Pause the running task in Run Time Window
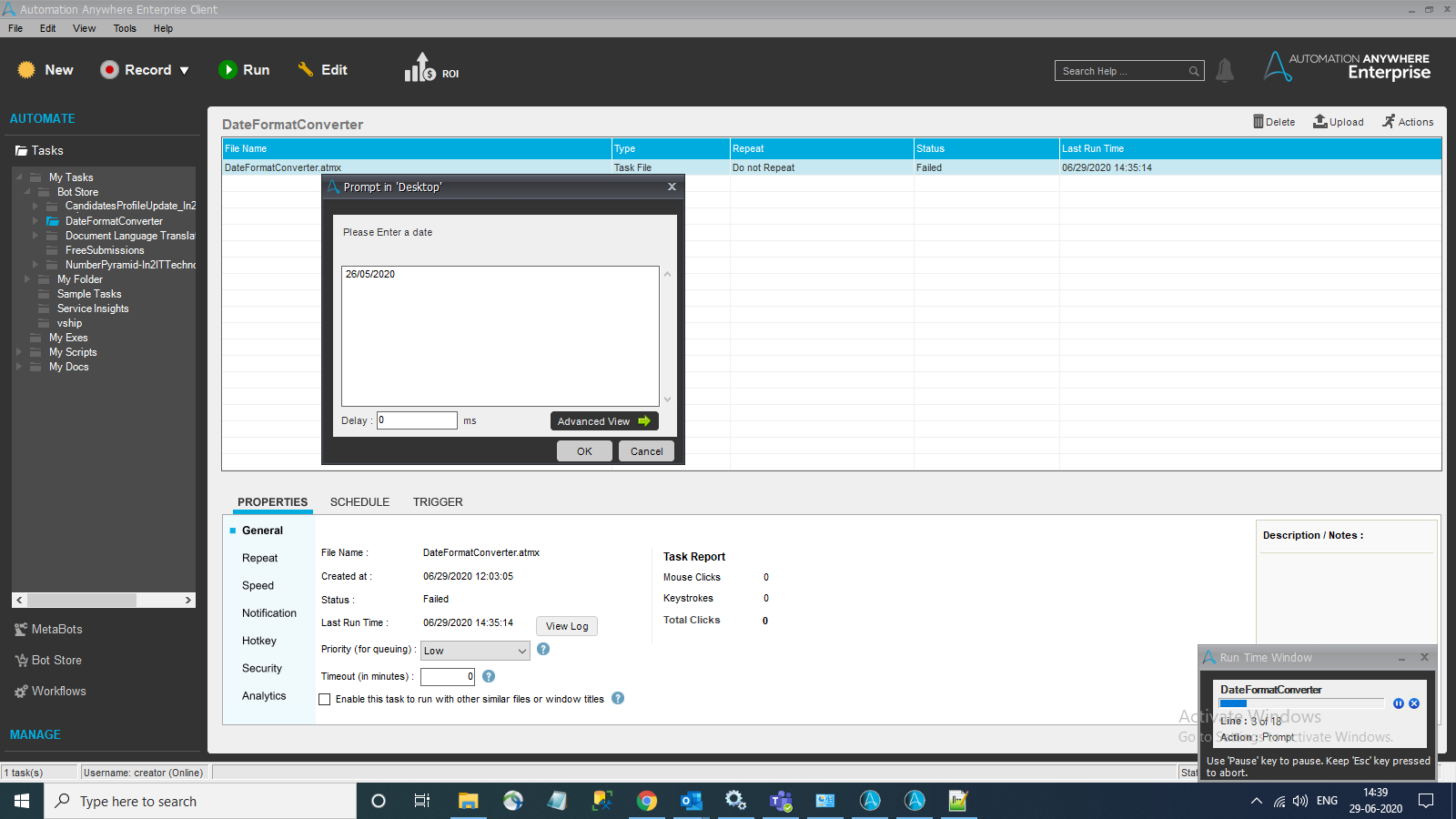1456x819 pixels. [x=1399, y=703]
